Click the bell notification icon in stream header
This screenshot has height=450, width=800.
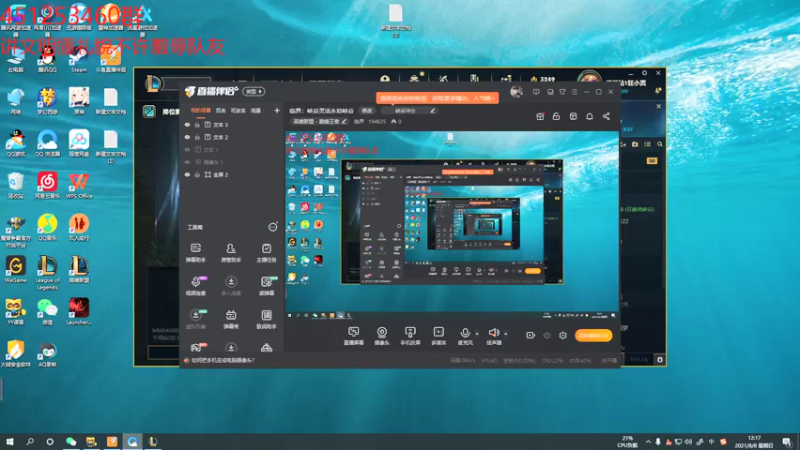click(589, 116)
